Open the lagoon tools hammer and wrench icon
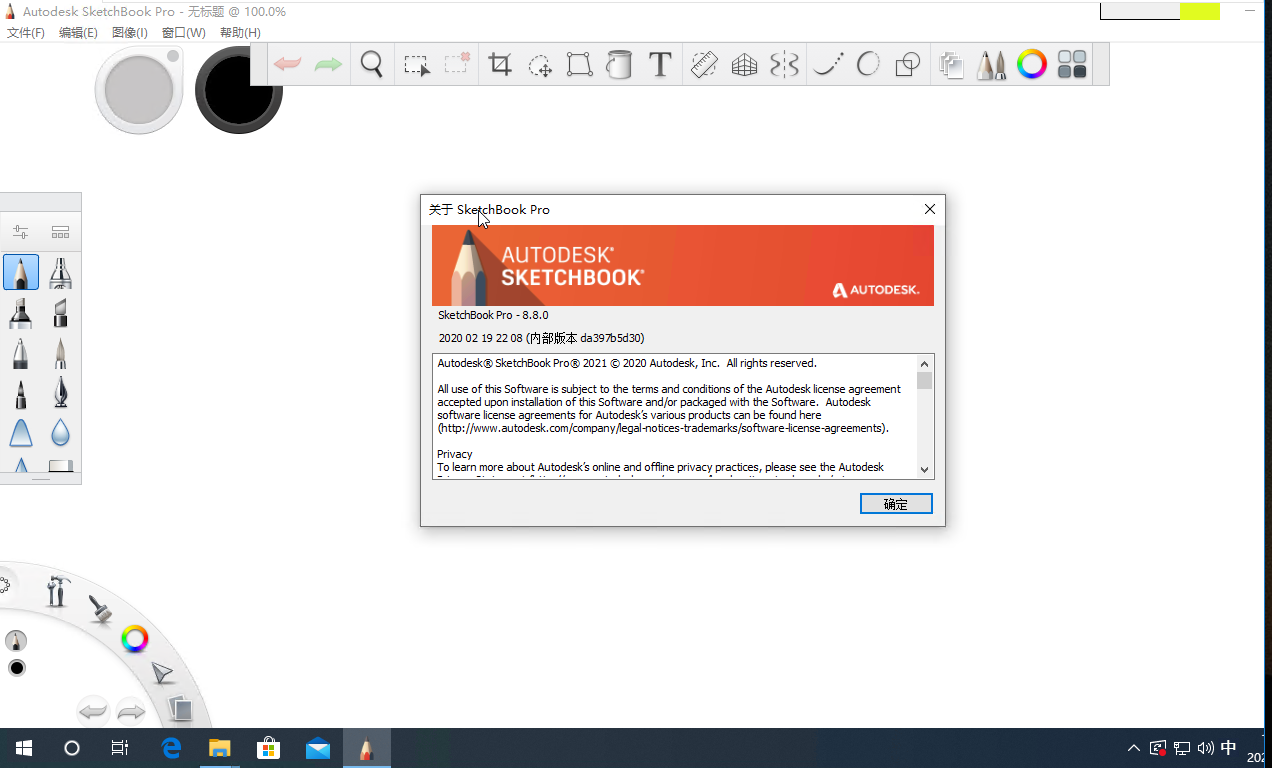1272x768 pixels. click(58, 590)
